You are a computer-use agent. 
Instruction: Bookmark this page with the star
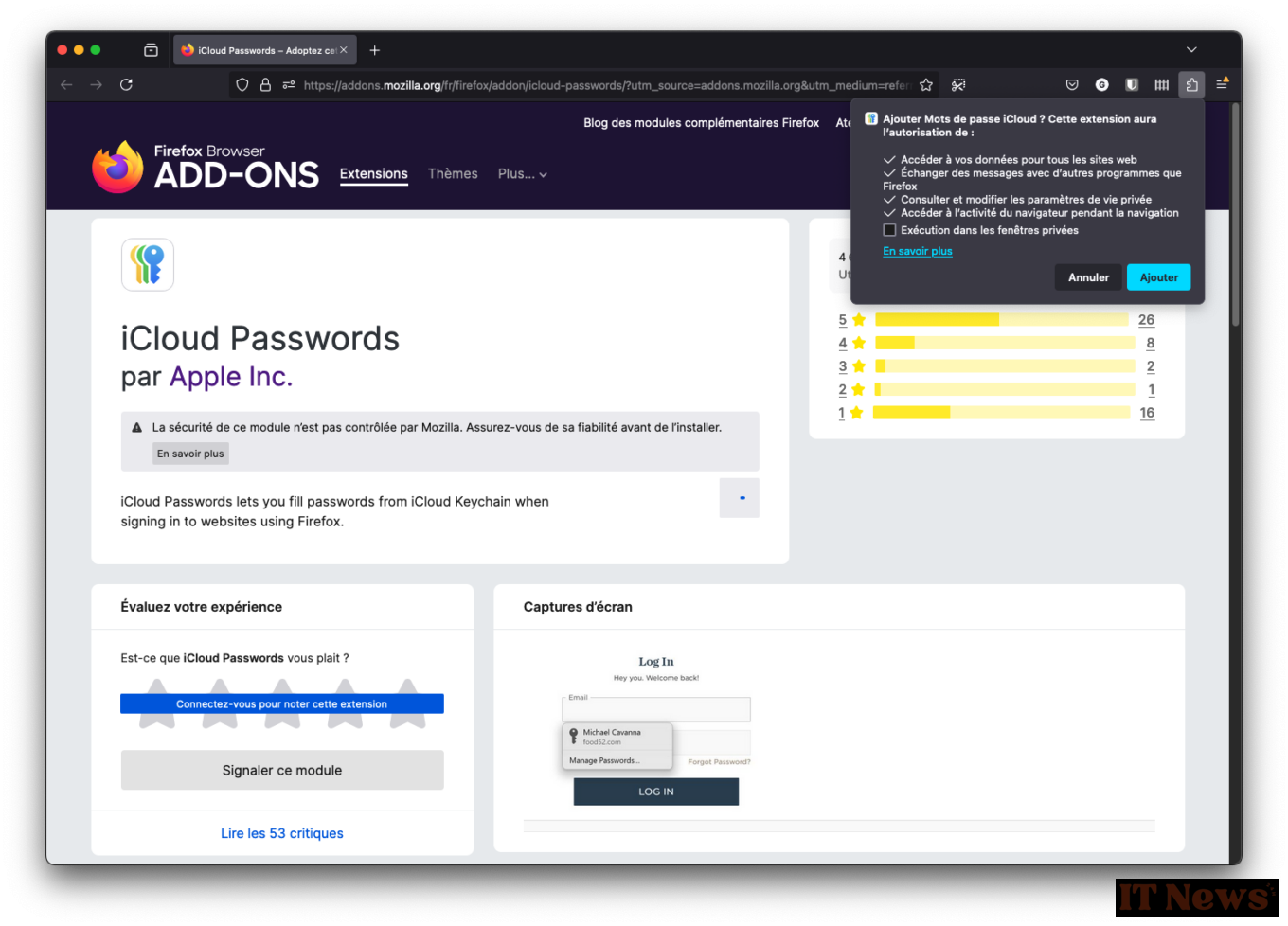[926, 85]
